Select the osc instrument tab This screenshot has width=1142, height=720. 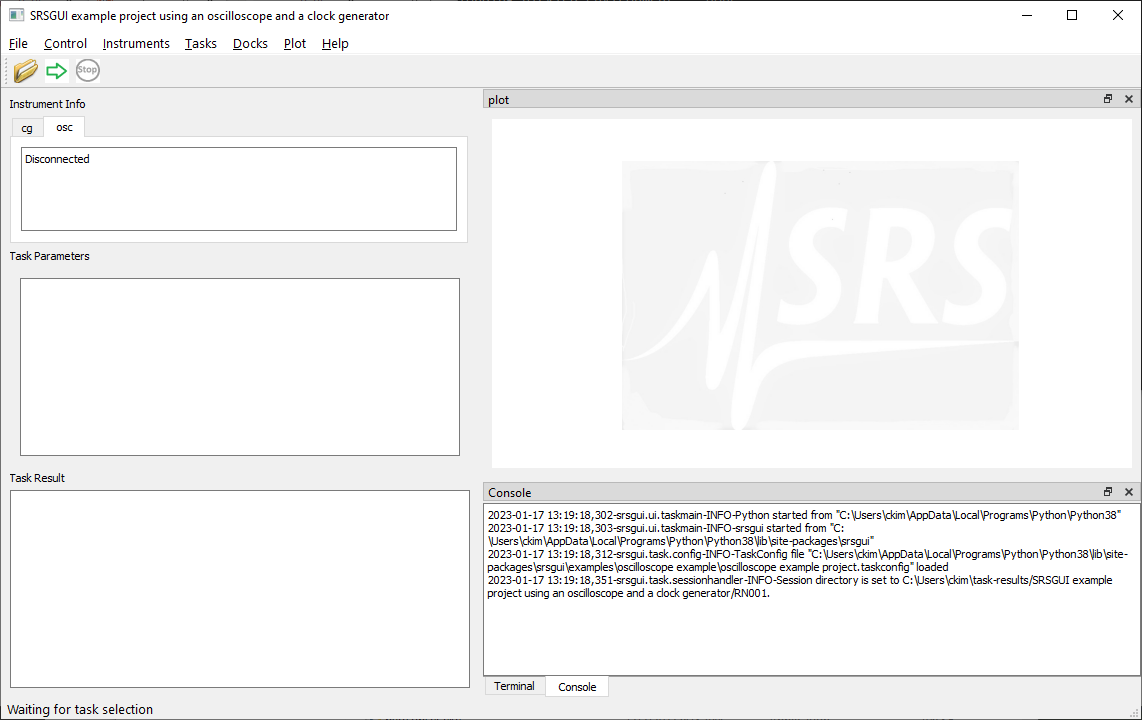click(64, 127)
